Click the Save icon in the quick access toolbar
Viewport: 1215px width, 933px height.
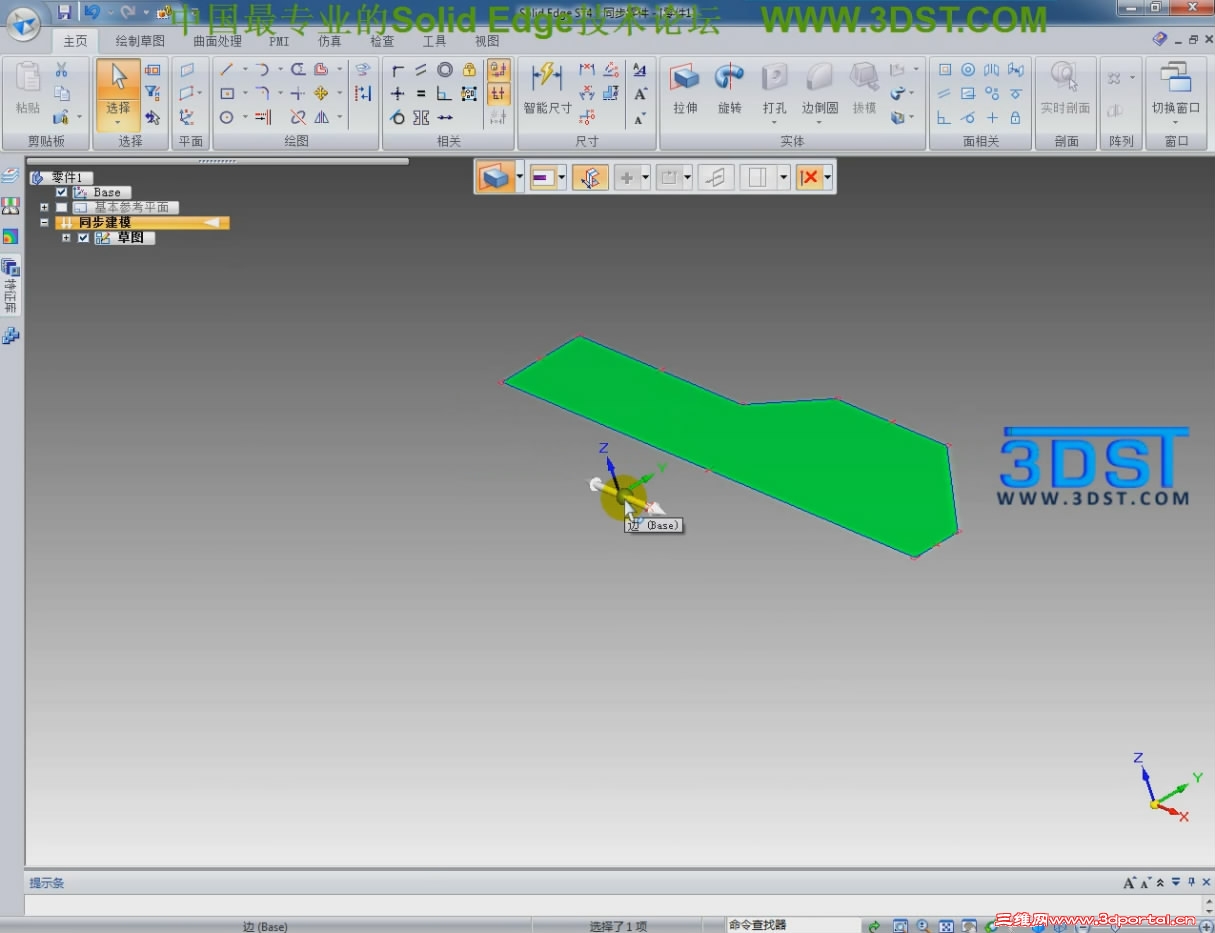click(x=64, y=12)
